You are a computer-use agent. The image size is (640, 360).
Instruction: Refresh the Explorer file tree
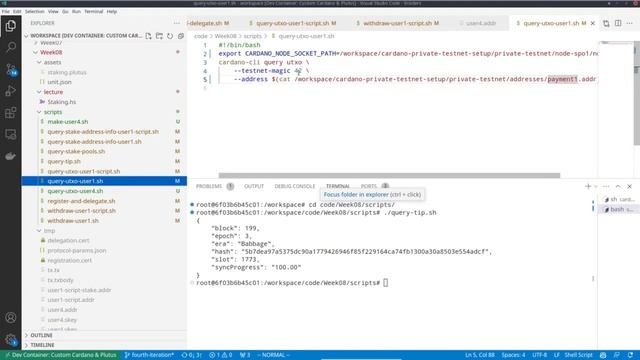170,36
